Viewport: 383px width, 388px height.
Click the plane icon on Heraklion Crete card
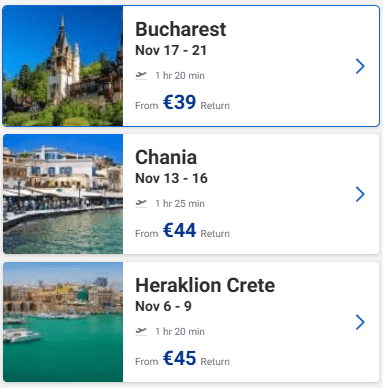tap(141, 331)
